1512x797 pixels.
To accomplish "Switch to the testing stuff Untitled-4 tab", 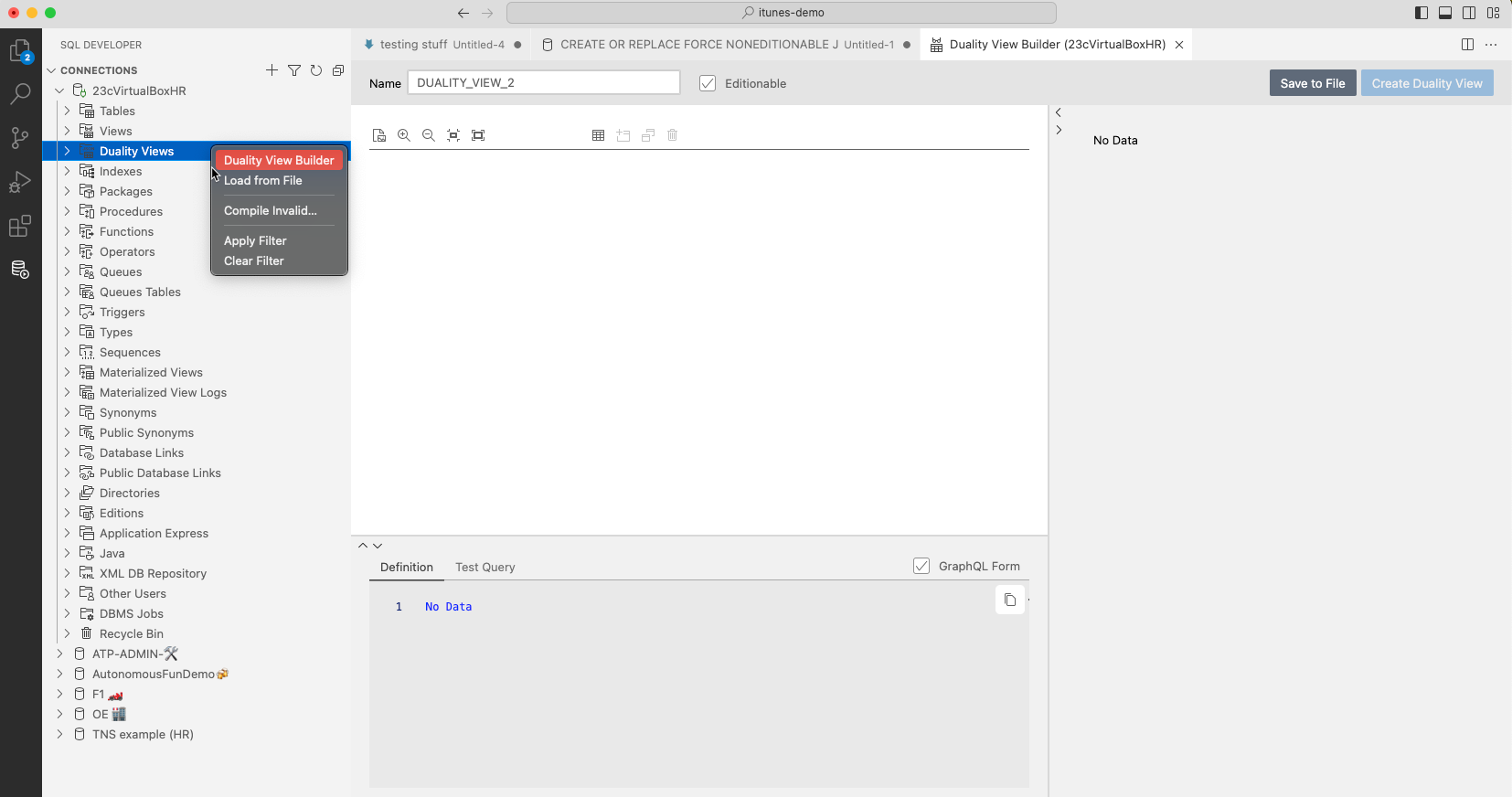I will 442,45.
